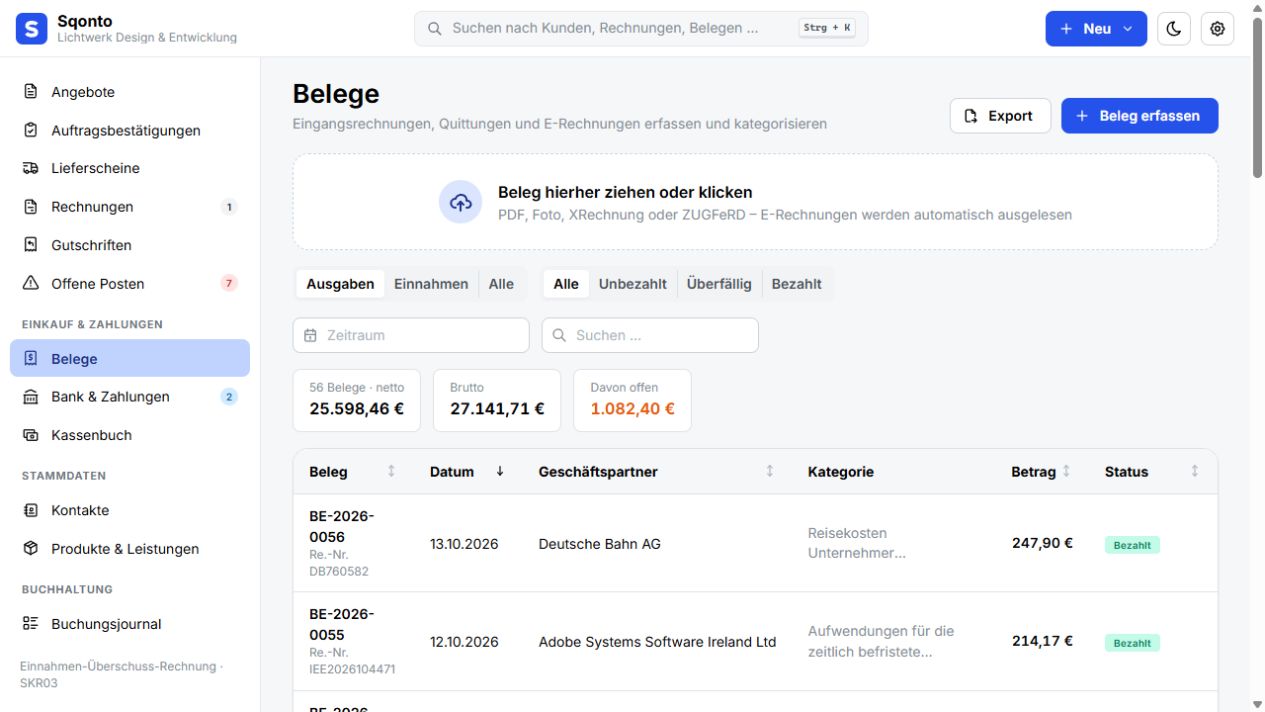1265x712 pixels.
Task: Click the Suchen table search field
Action: 650,336
